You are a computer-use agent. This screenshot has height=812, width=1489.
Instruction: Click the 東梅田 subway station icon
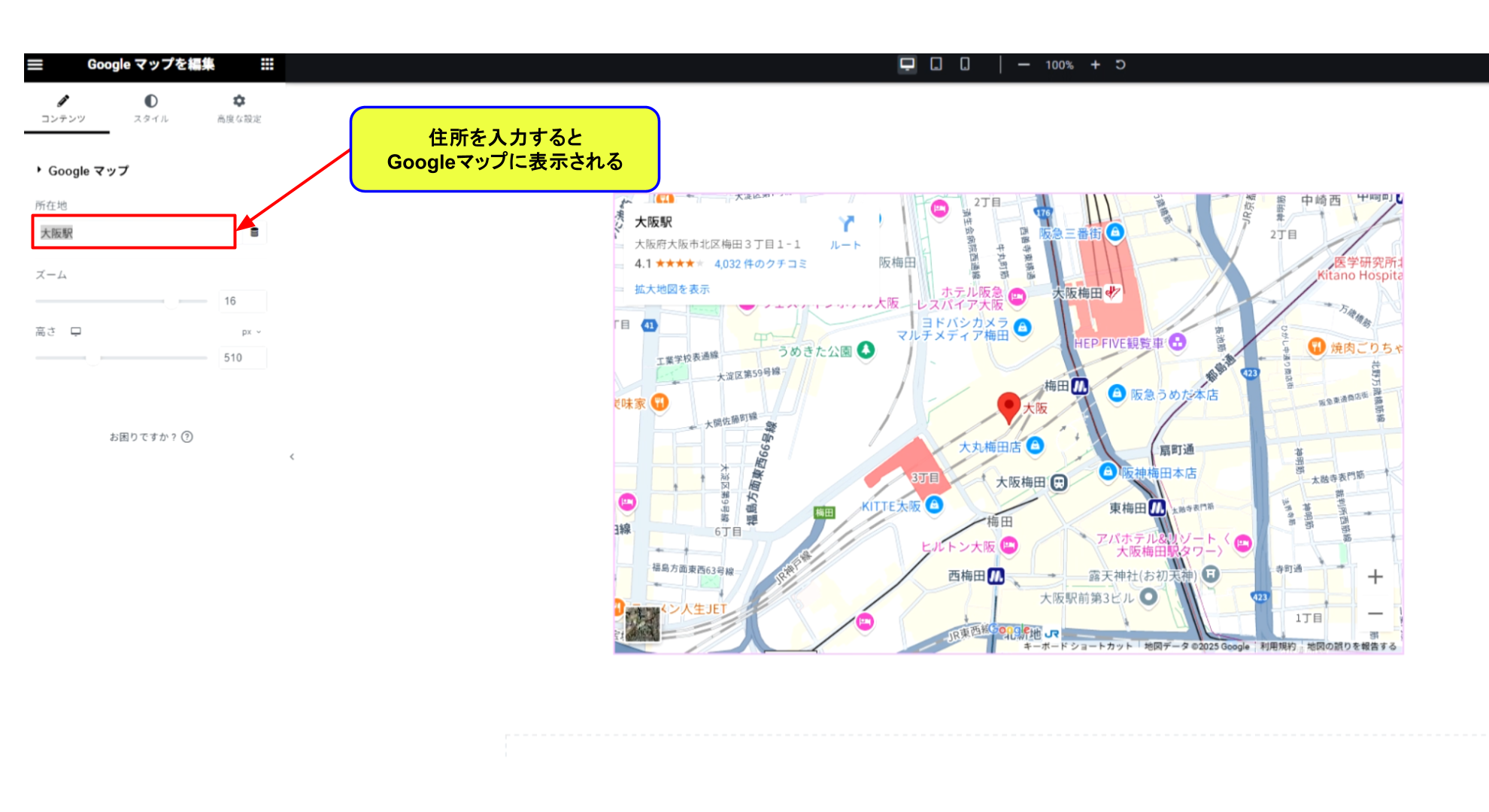[1157, 508]
